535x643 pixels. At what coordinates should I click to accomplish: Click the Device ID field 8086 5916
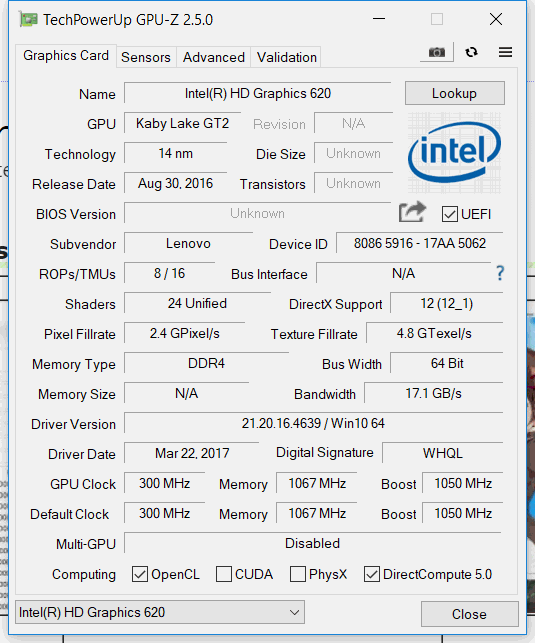(420, 243)
